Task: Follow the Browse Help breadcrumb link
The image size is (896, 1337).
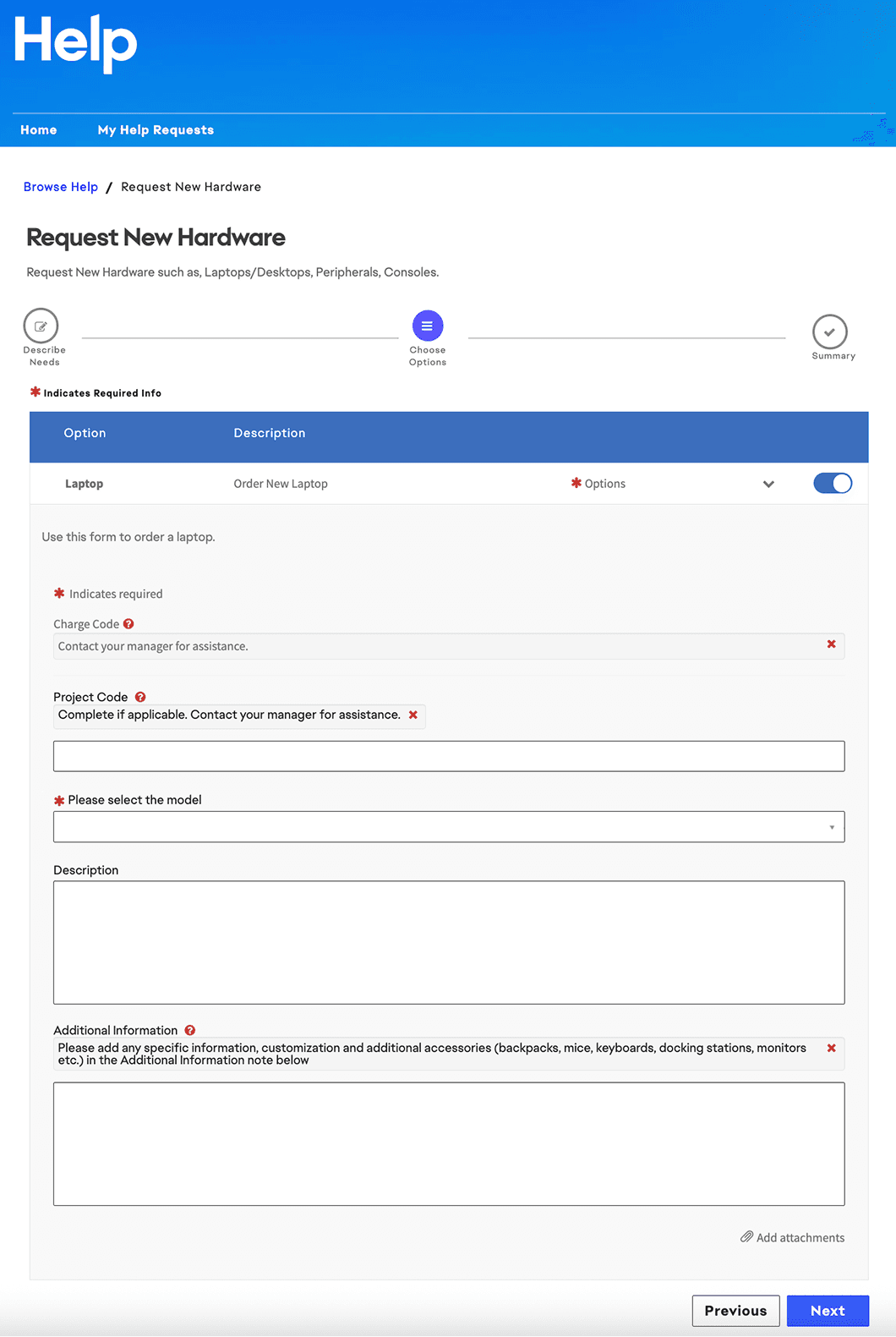Action: [x=61, y=187]
